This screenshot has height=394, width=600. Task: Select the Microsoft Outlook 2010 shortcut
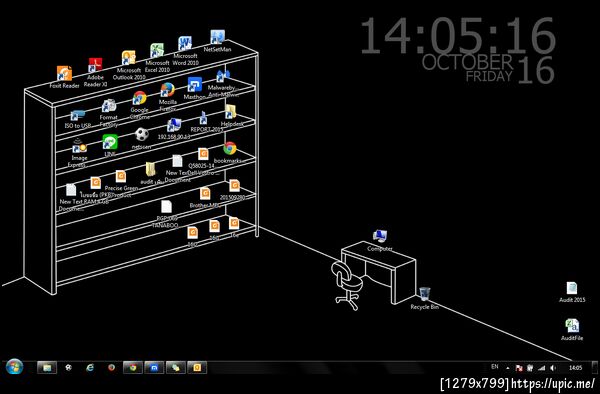pyautogui.click(x=129, y=58)
